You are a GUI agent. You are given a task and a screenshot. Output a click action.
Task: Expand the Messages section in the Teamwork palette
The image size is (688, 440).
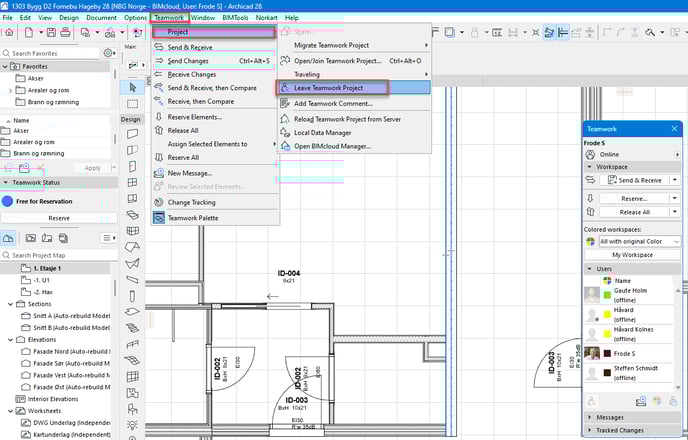click(x=590, y=417)
